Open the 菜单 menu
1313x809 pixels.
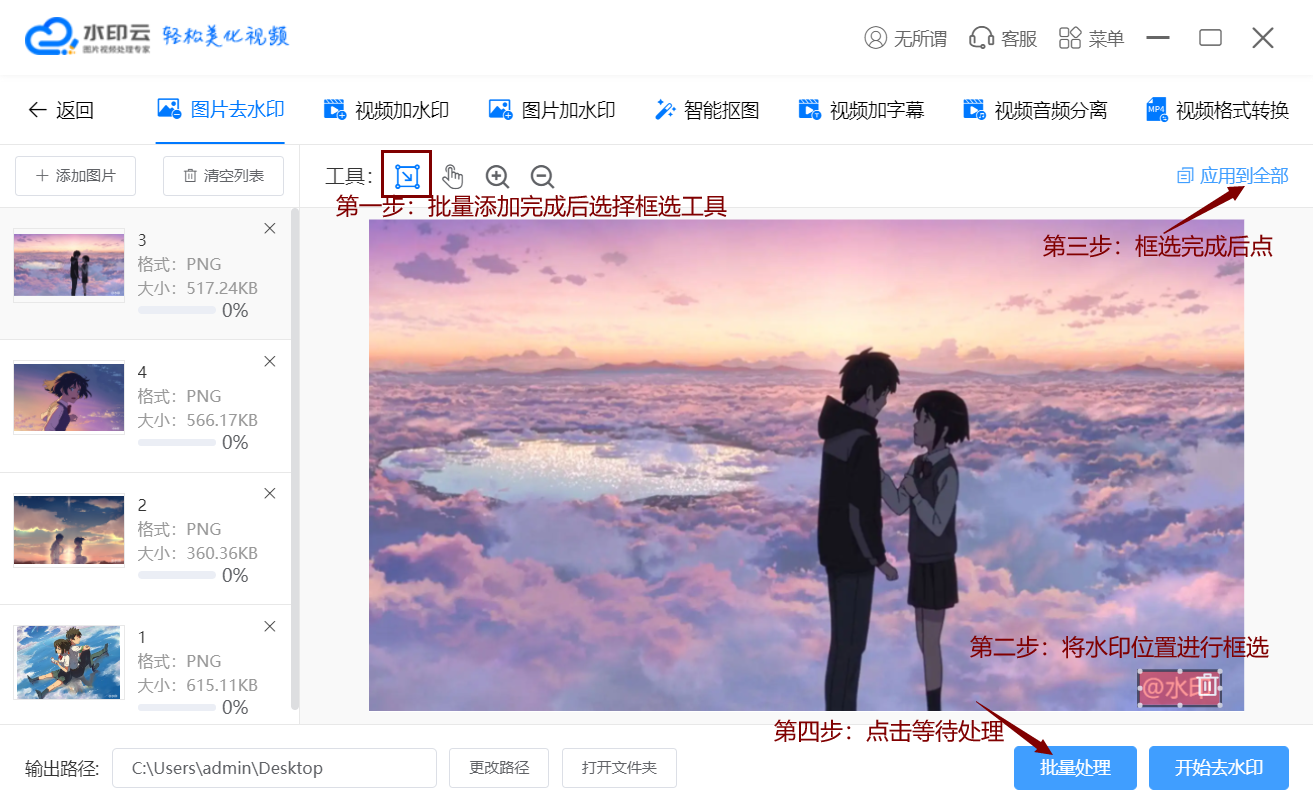pyautogui.click(x=1091, y=38)
